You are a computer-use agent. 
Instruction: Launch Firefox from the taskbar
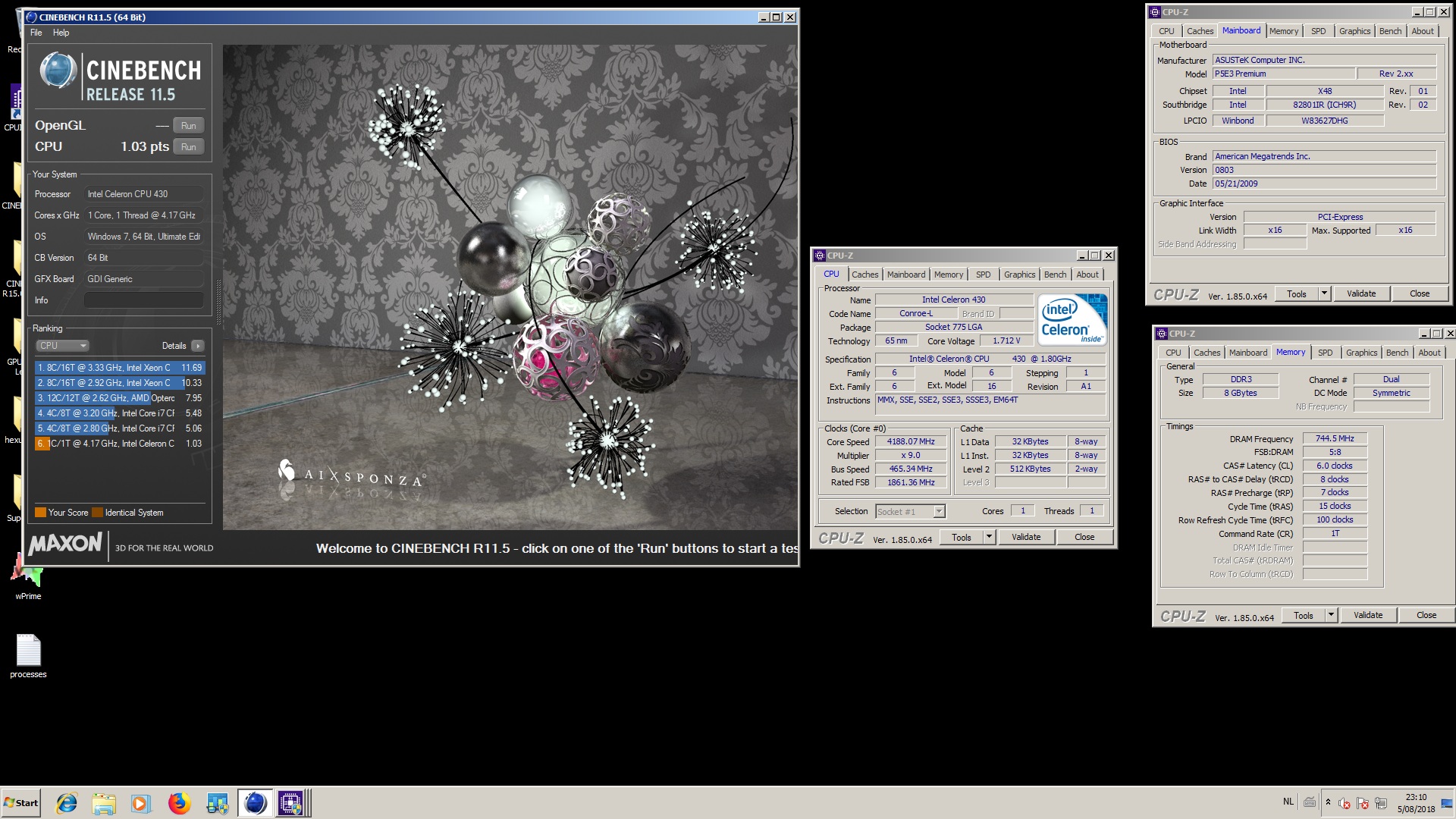(179, 803)
